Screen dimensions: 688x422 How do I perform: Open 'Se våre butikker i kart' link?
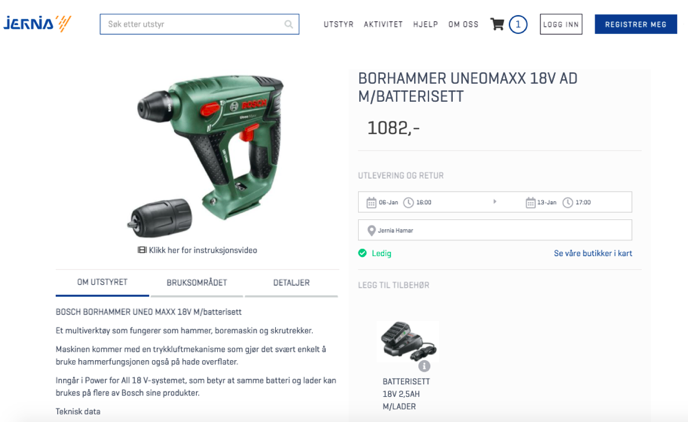click(x=593, y=253)
